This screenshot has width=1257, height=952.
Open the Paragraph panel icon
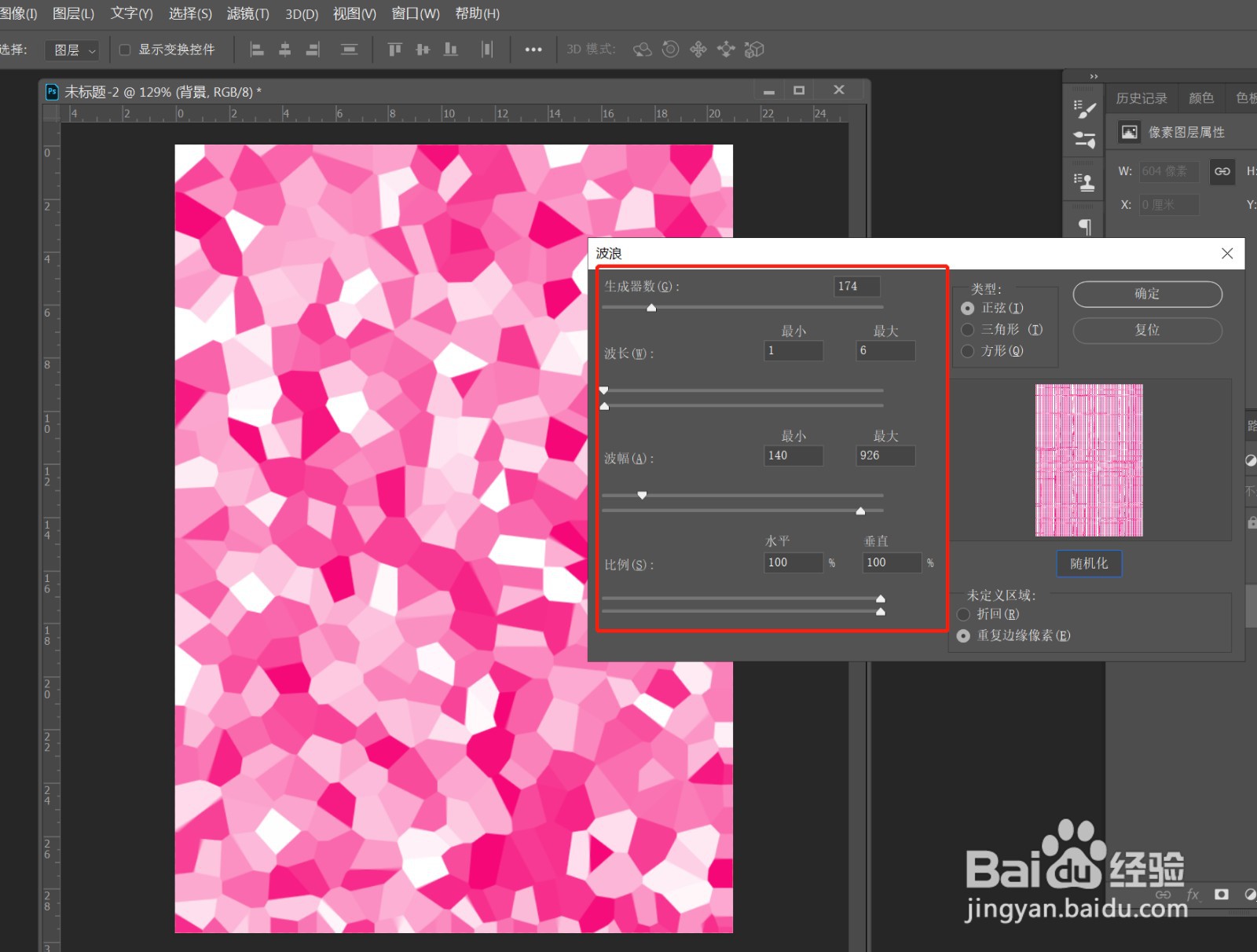click(1085, 226)
